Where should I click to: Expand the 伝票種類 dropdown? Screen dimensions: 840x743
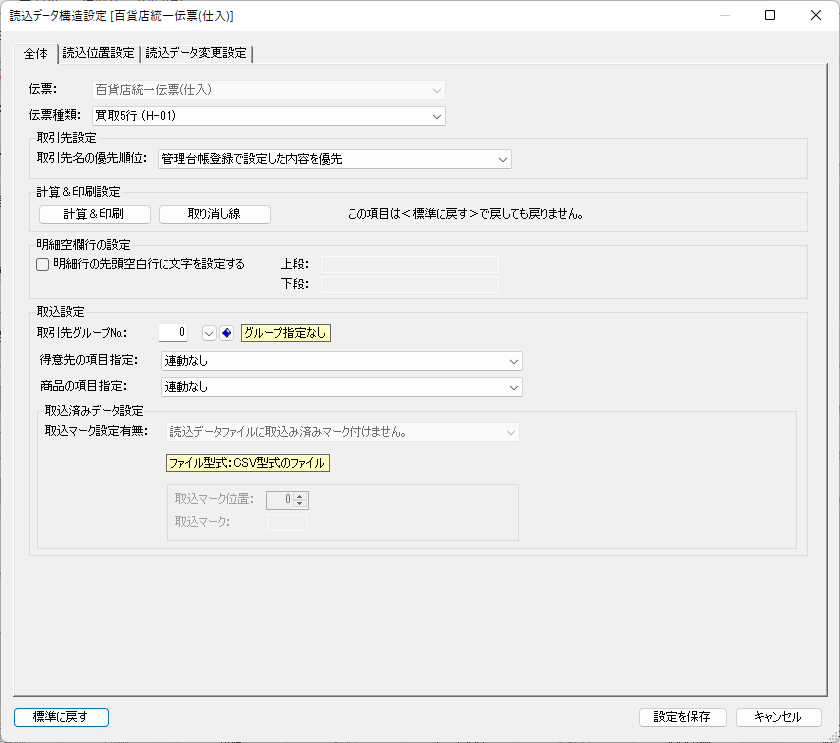[268, 116]
